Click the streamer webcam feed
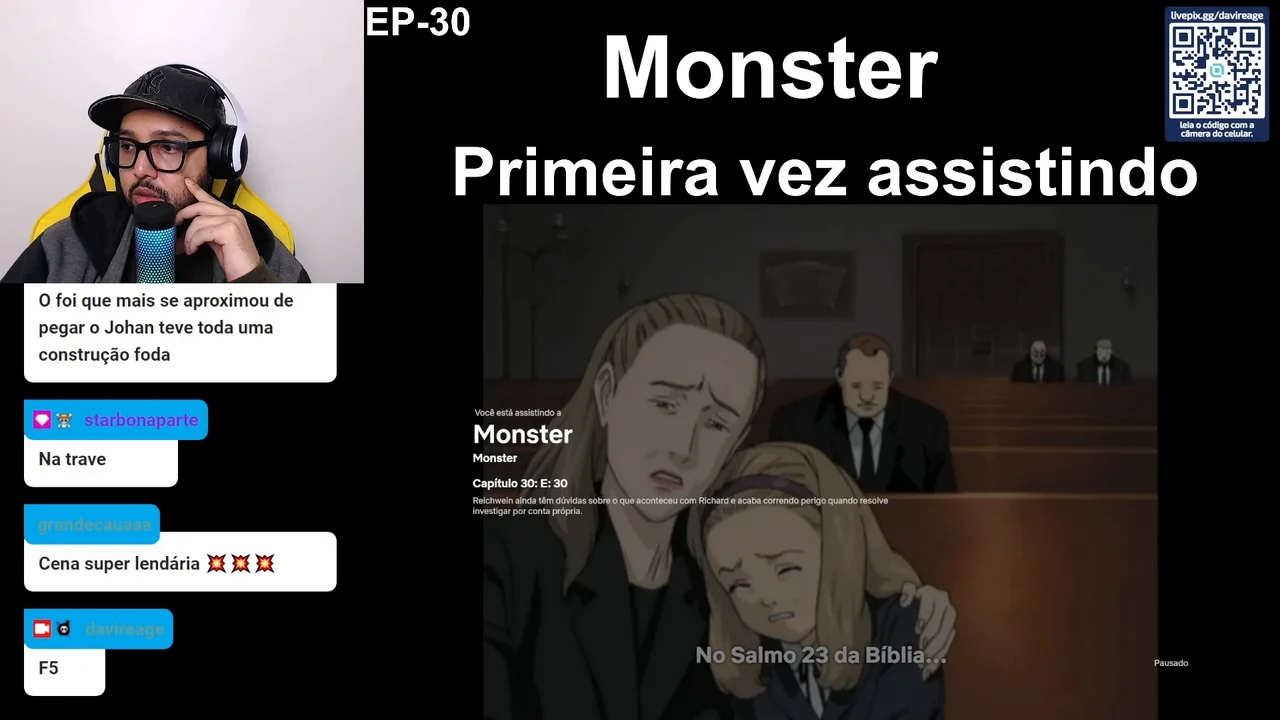 182,142
